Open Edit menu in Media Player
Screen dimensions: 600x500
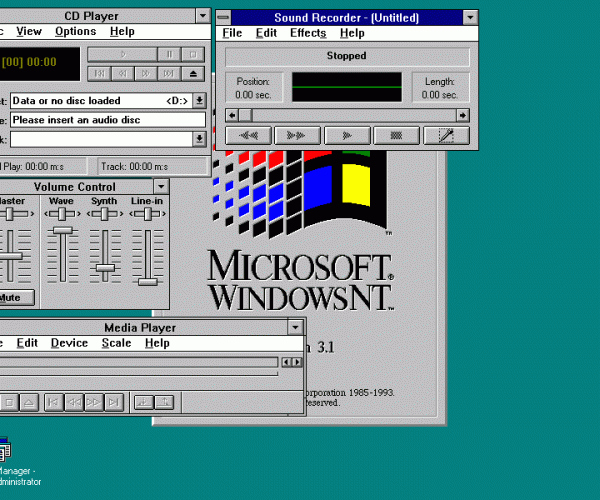27,343
